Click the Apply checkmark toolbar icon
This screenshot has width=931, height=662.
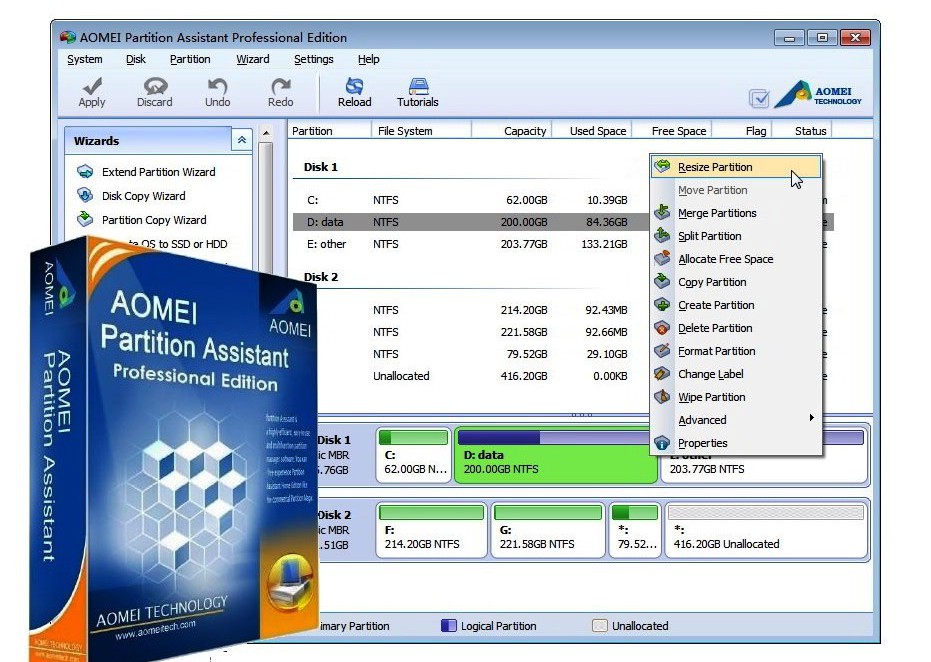pyautogui.click(x=92, y=87)
